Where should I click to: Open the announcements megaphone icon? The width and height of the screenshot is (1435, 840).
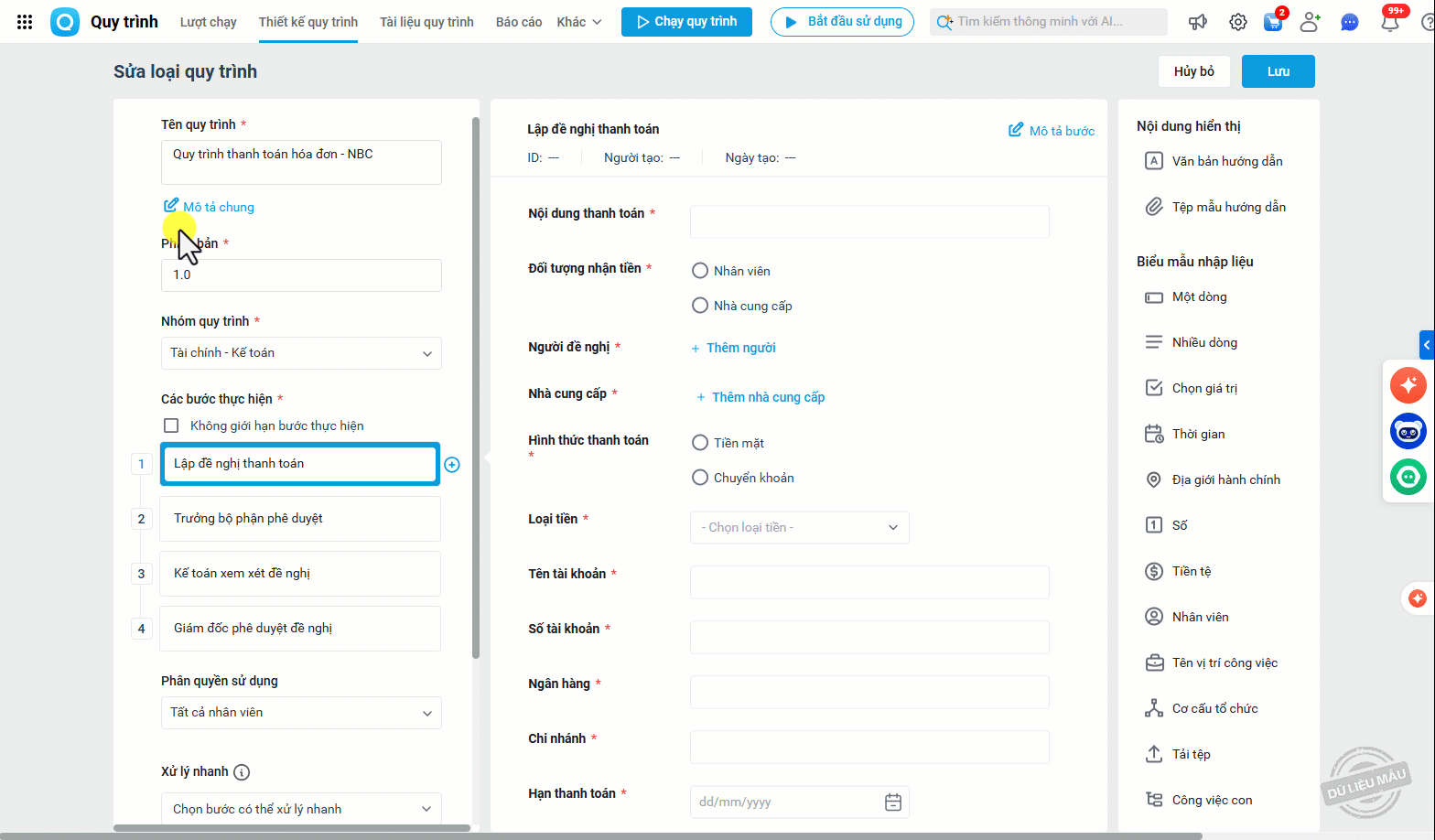(x=1198, y=22)
